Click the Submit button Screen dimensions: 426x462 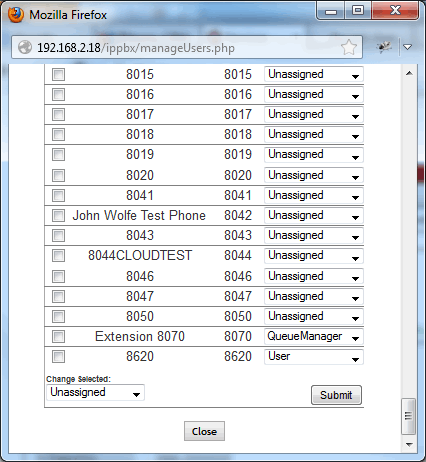[336, 395]
